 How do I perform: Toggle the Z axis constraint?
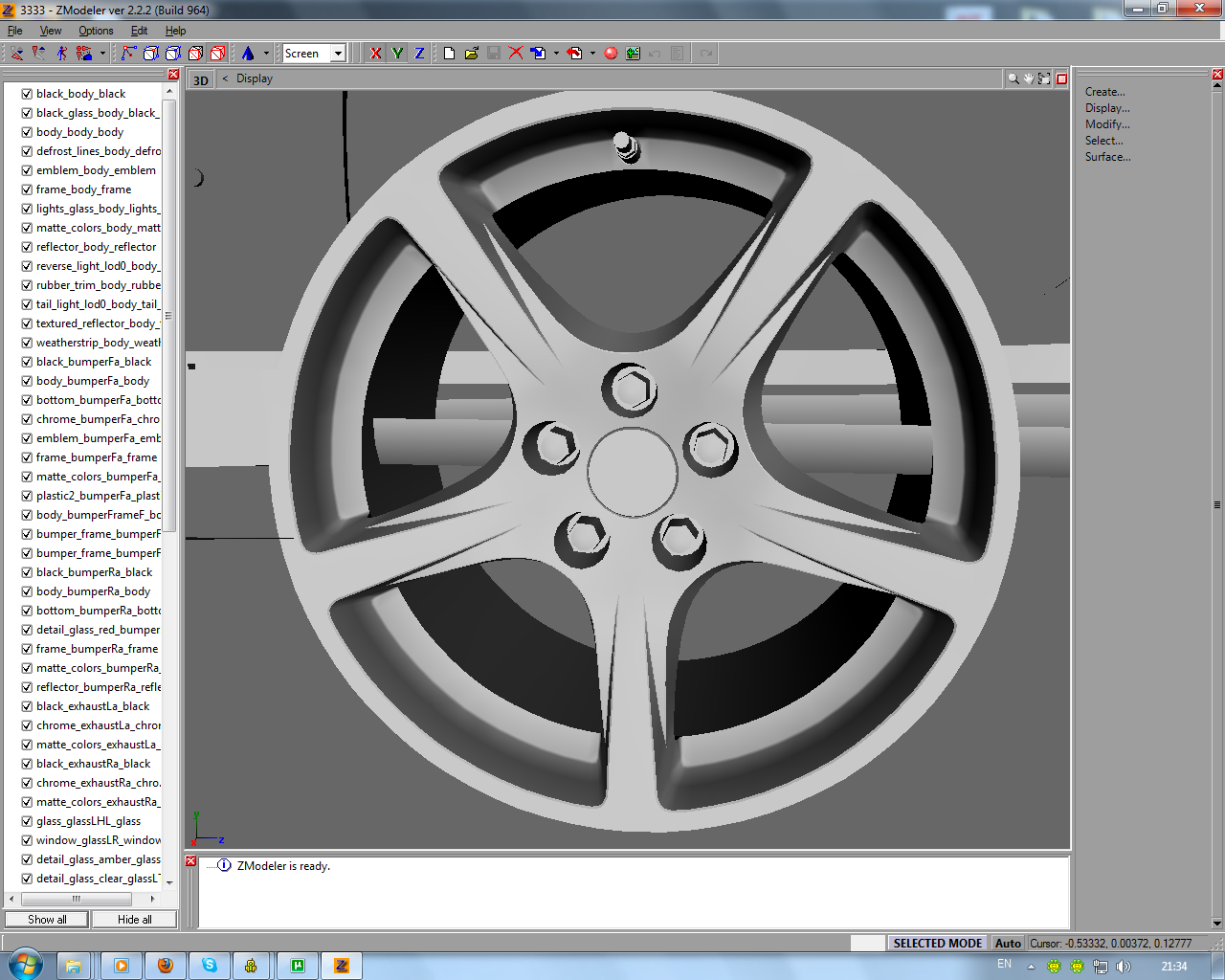[419, 54]
